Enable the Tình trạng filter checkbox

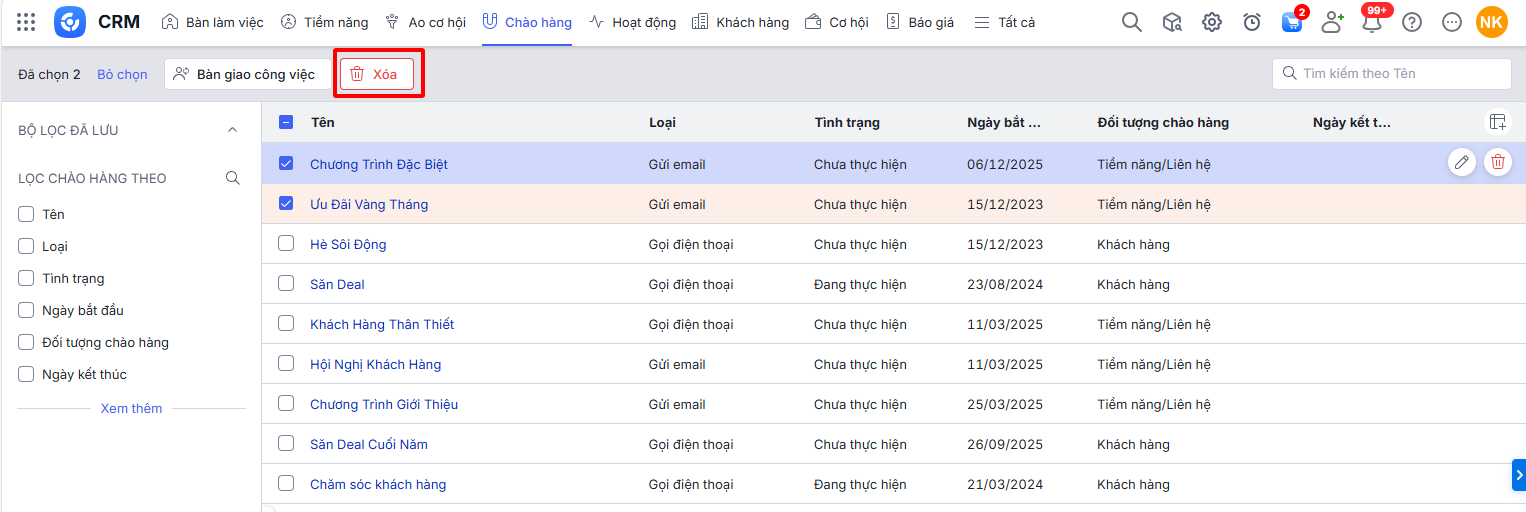coord(26,278)
